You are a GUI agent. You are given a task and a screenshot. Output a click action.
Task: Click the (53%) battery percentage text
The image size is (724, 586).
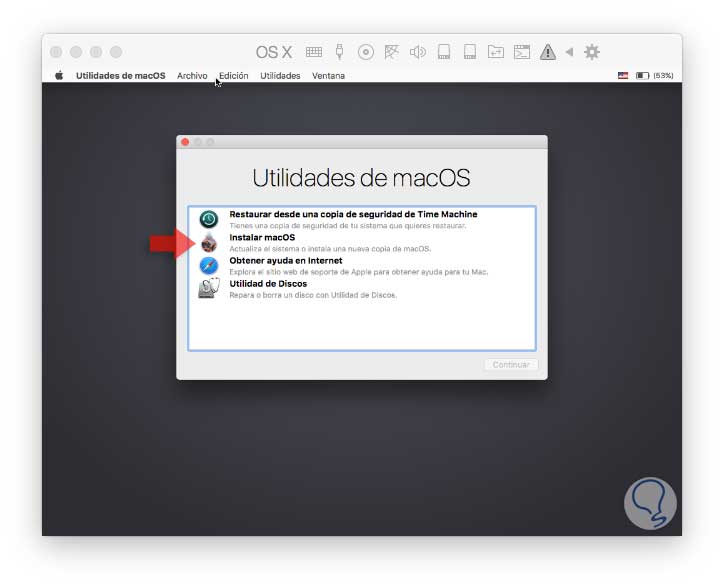click(x=663, y=75)
